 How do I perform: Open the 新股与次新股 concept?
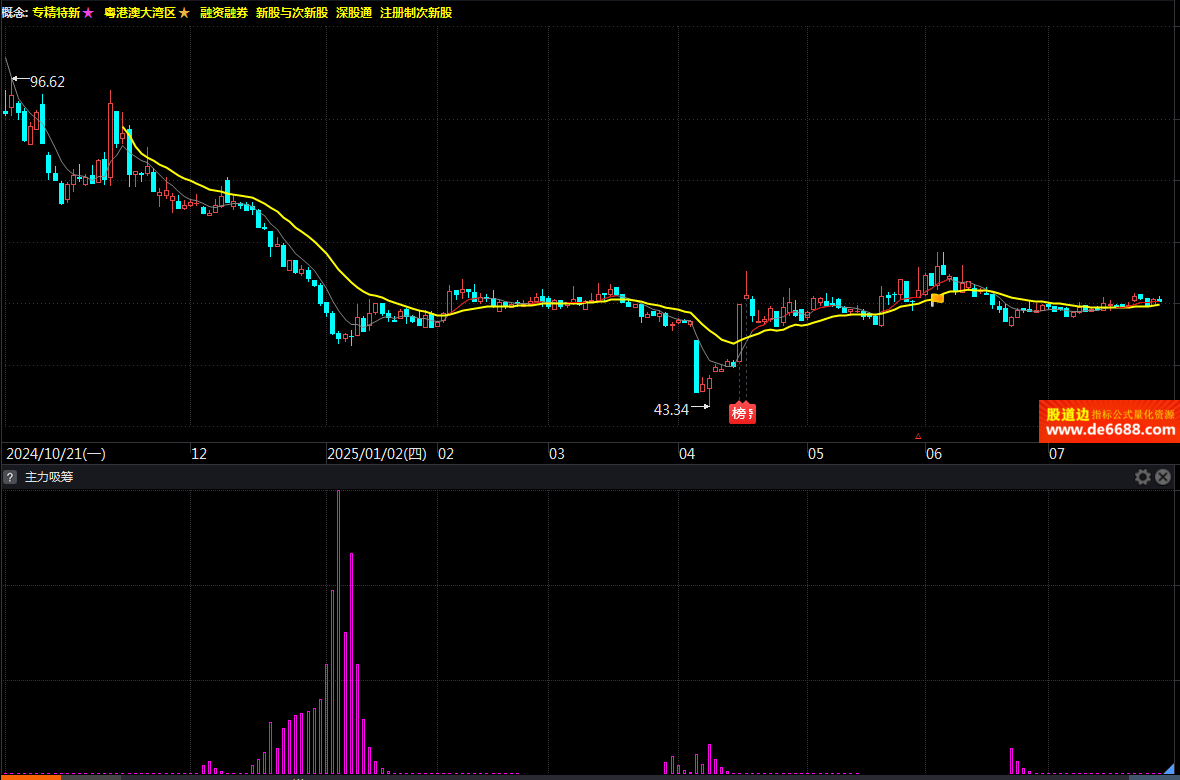(291, 13)
